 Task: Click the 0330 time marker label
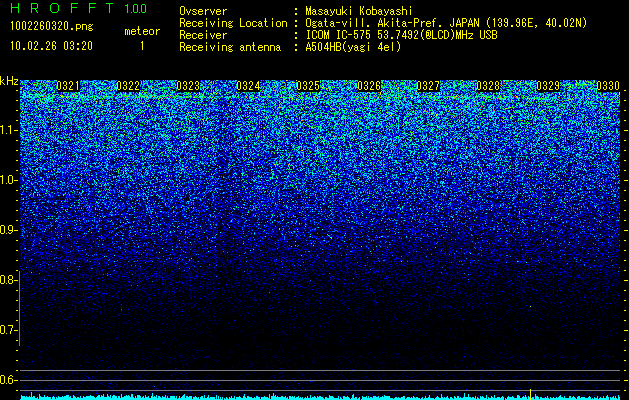(x=608, y=86)
